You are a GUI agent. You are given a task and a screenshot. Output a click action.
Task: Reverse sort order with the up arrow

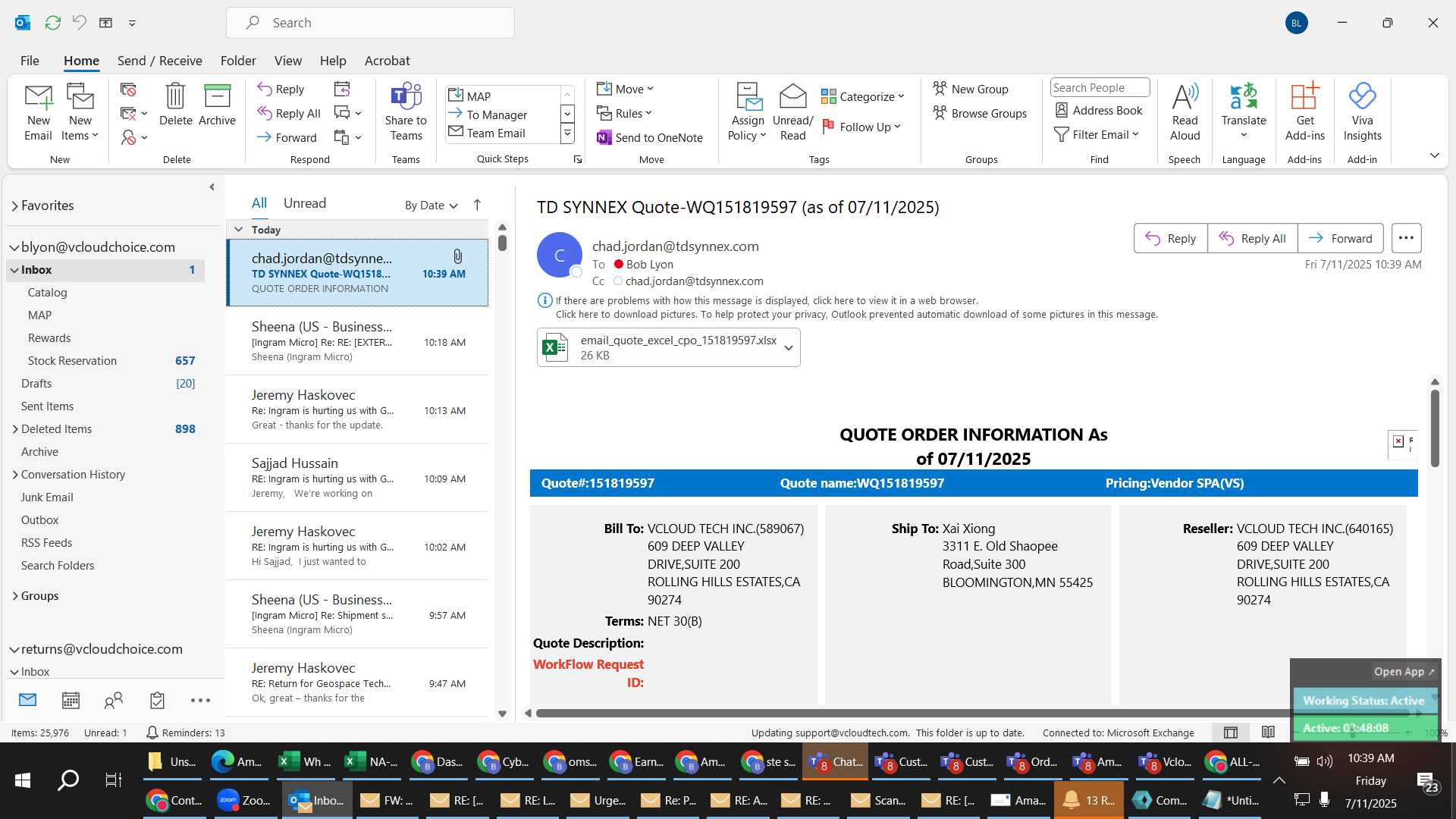click(x=477, y=205)
